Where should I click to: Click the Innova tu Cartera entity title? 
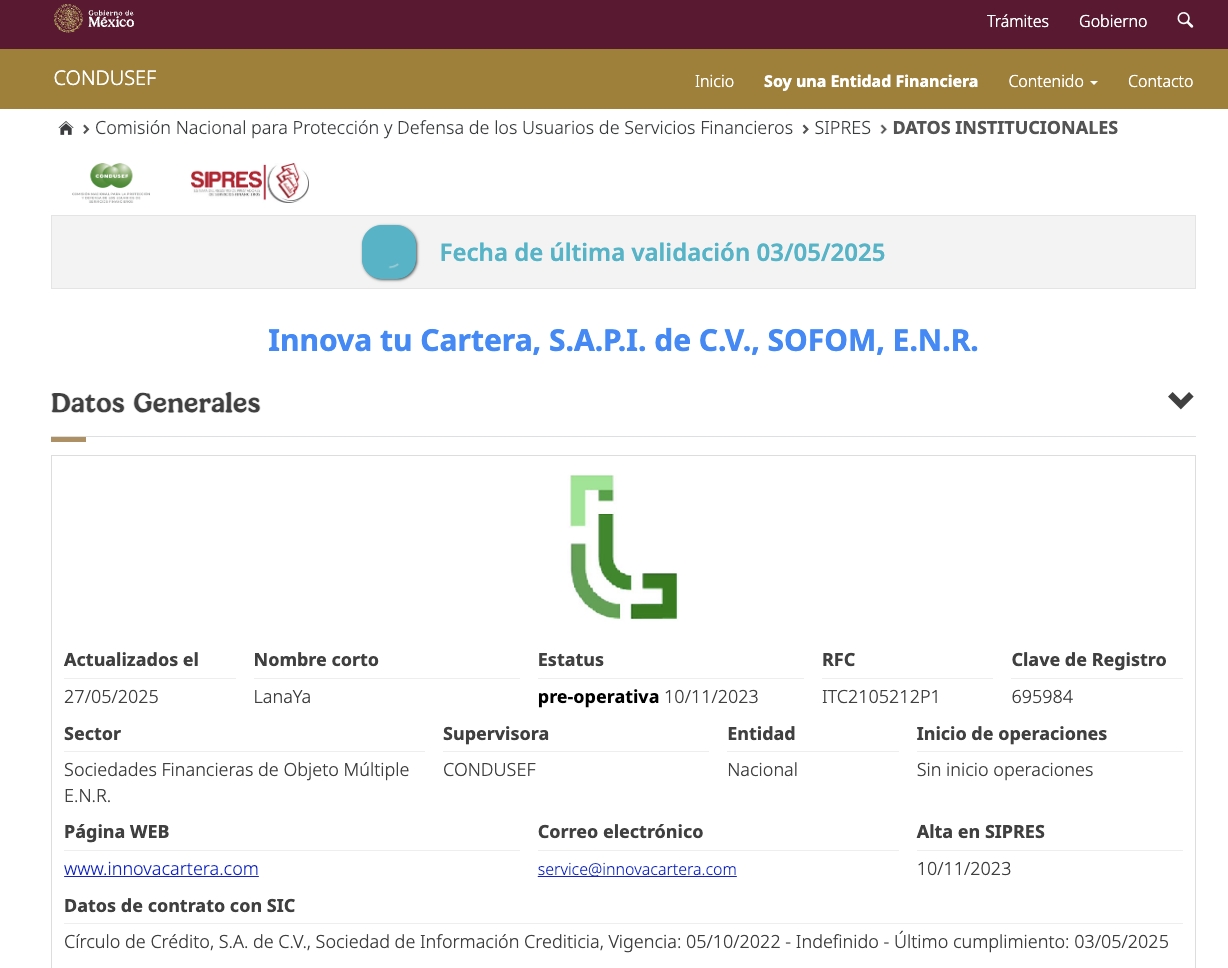[623, 341]
